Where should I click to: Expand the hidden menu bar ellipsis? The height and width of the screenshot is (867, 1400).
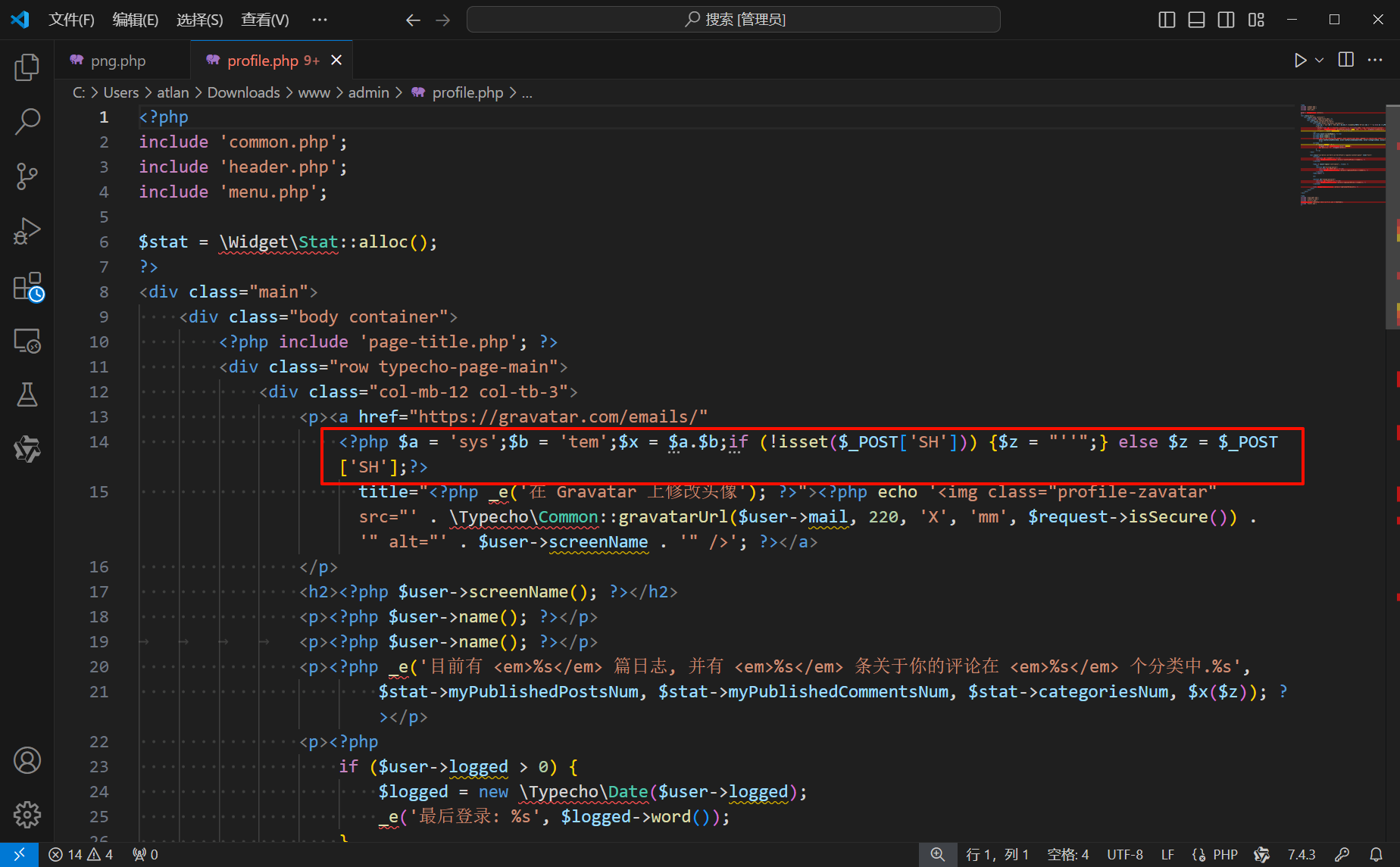(x=320, y=20)
